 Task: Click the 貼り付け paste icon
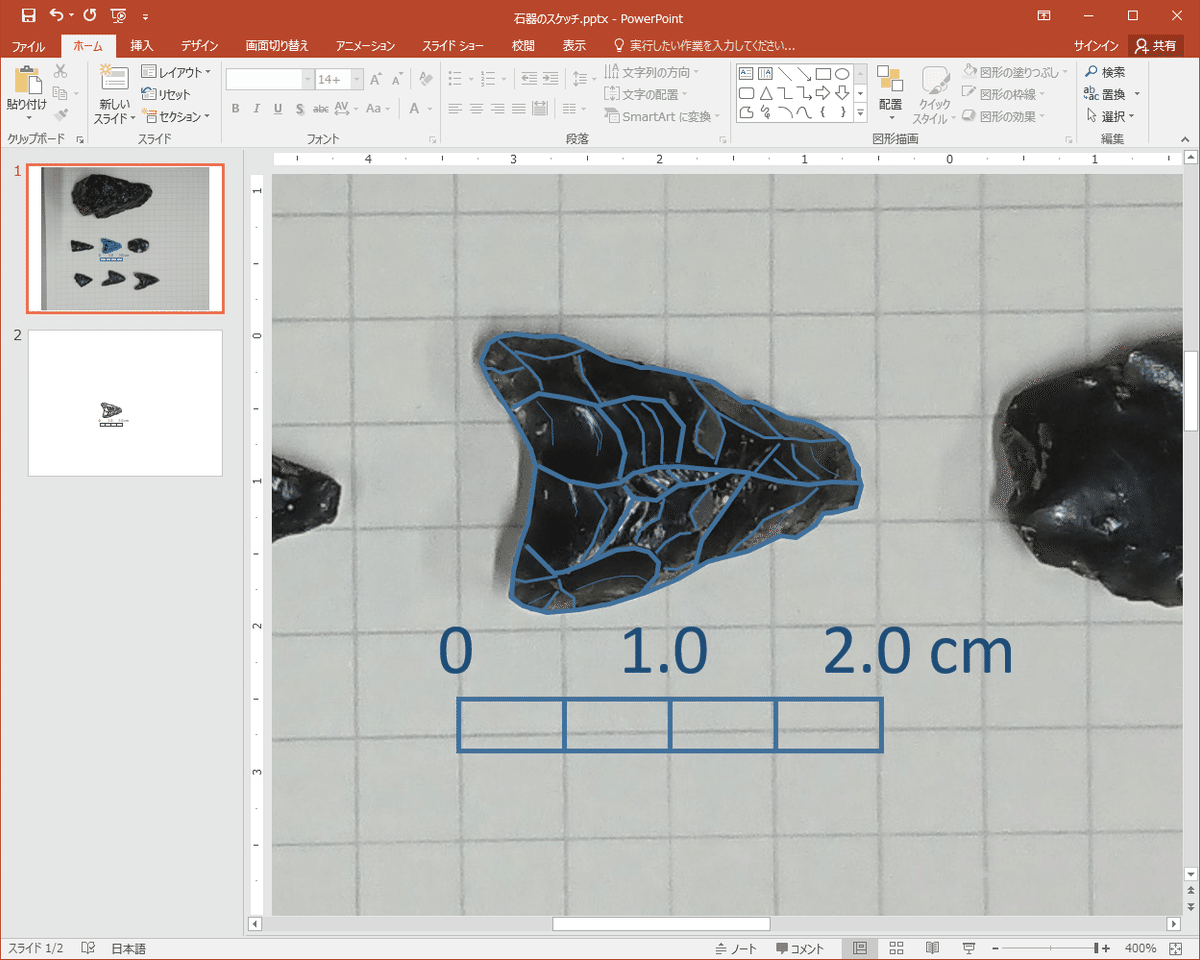28,80
